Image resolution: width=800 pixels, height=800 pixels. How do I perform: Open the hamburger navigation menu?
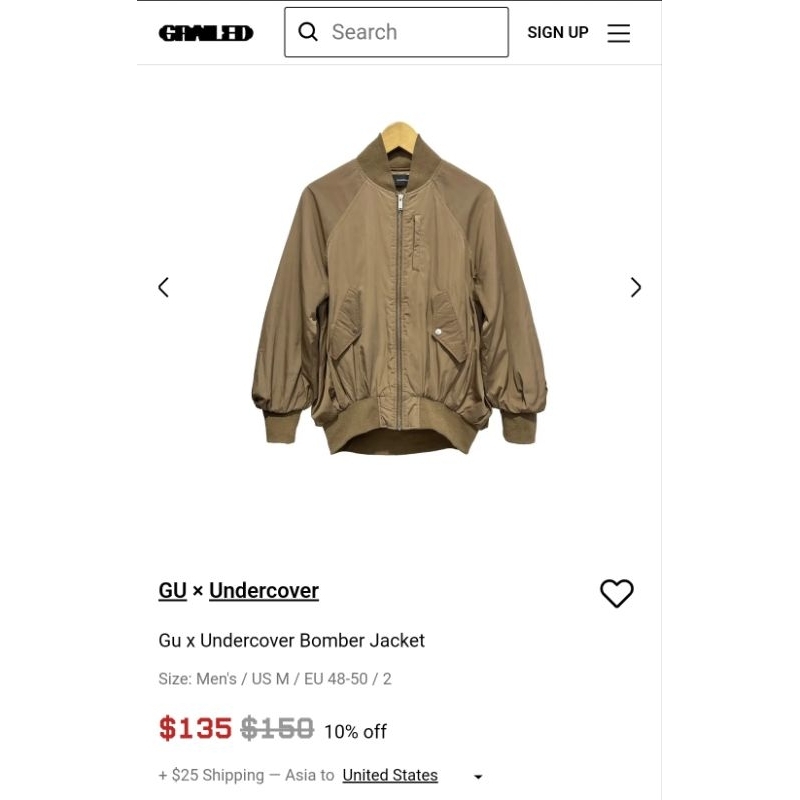point(618,33)
